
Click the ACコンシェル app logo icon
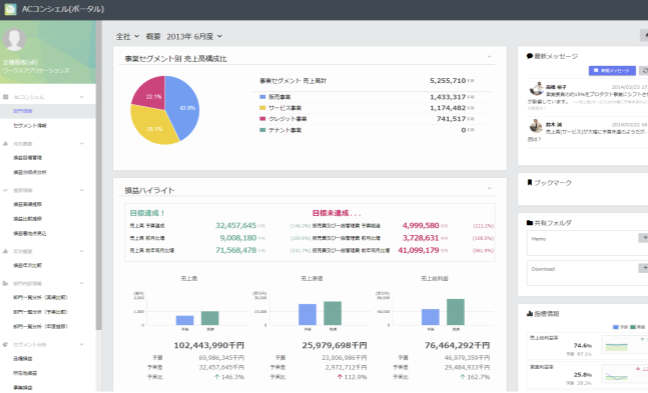pos(10,9)
